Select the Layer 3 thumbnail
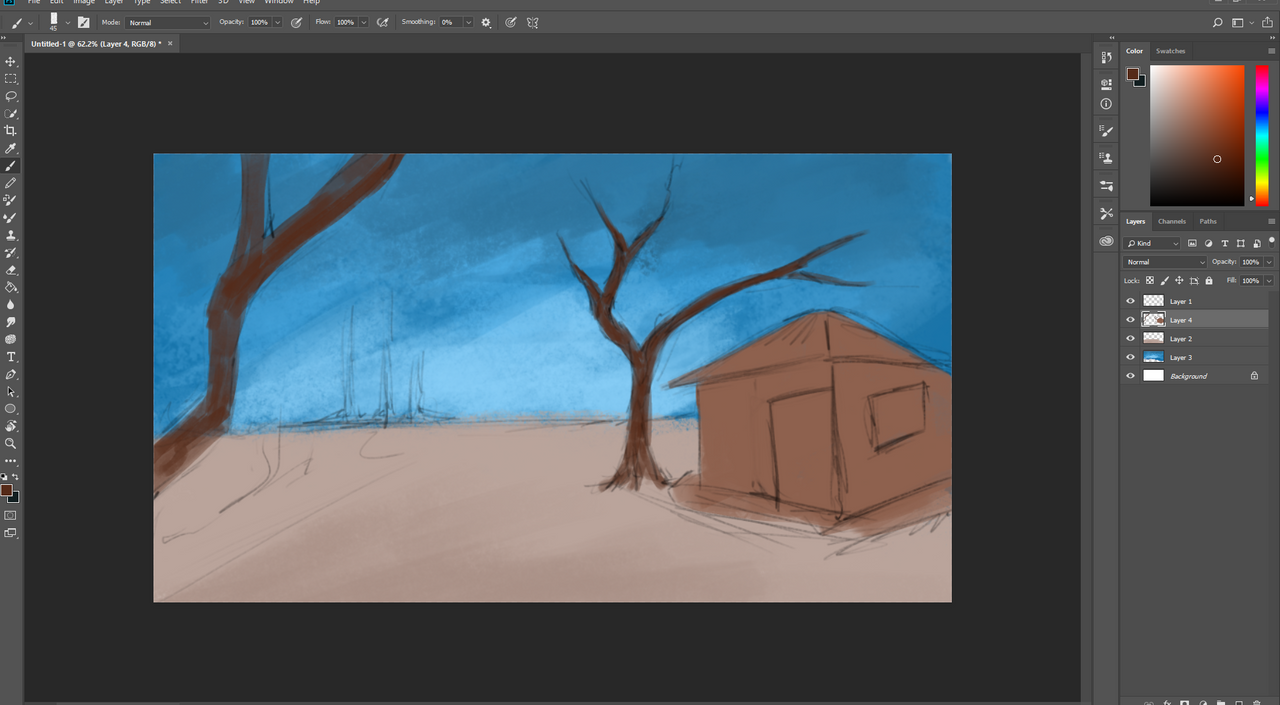The image size is (1280, 705). tap(1153, 357)
